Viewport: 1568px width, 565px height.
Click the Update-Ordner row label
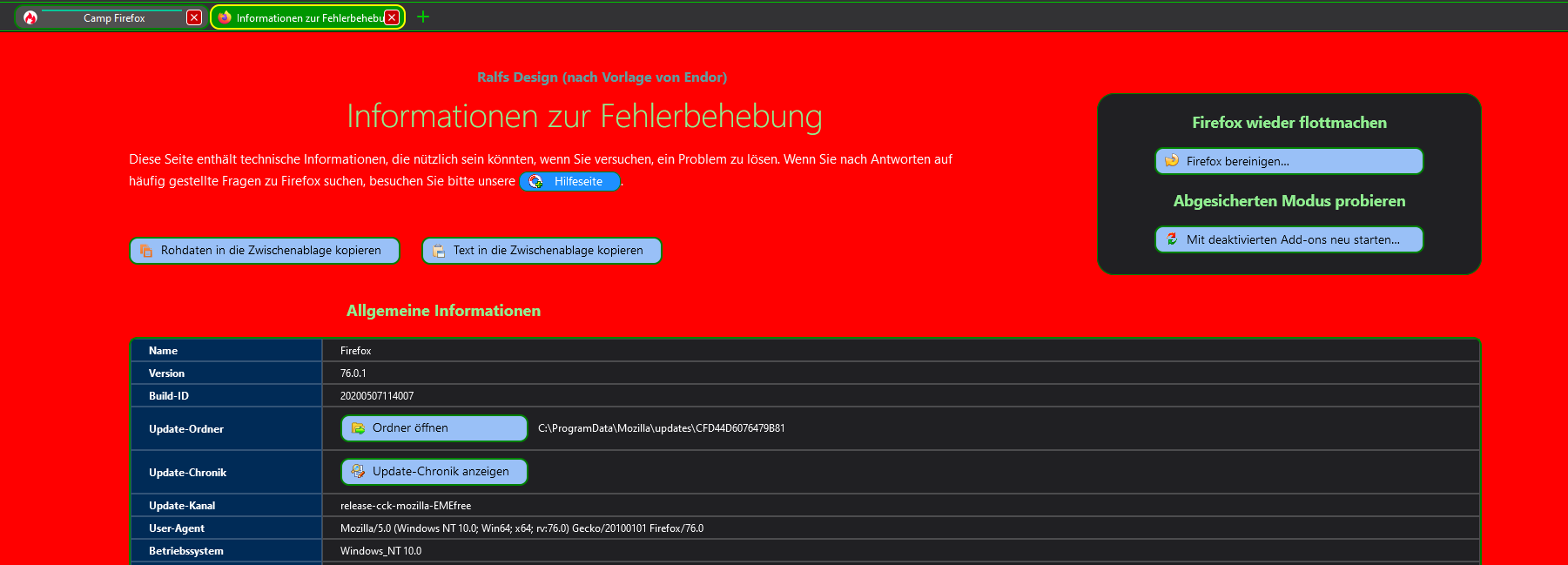186,429
